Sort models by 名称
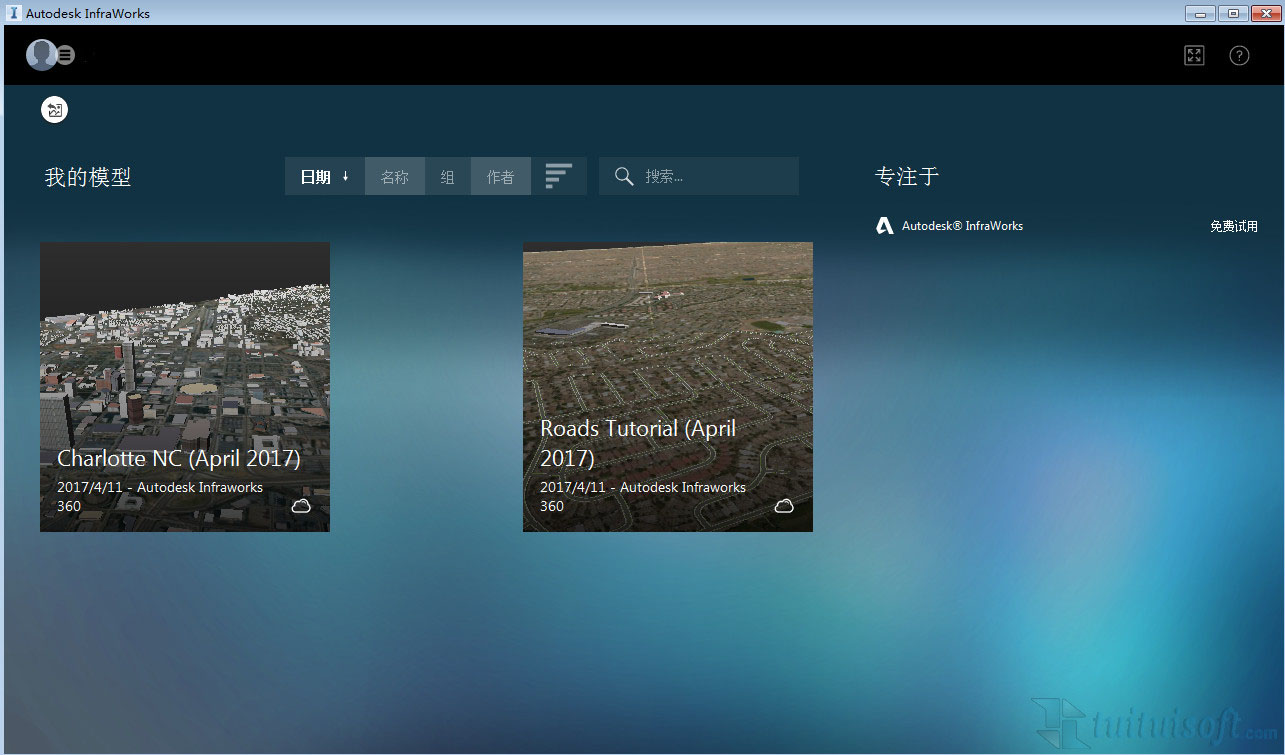The height and width of the screenshot is (755, 1285). 395,177
